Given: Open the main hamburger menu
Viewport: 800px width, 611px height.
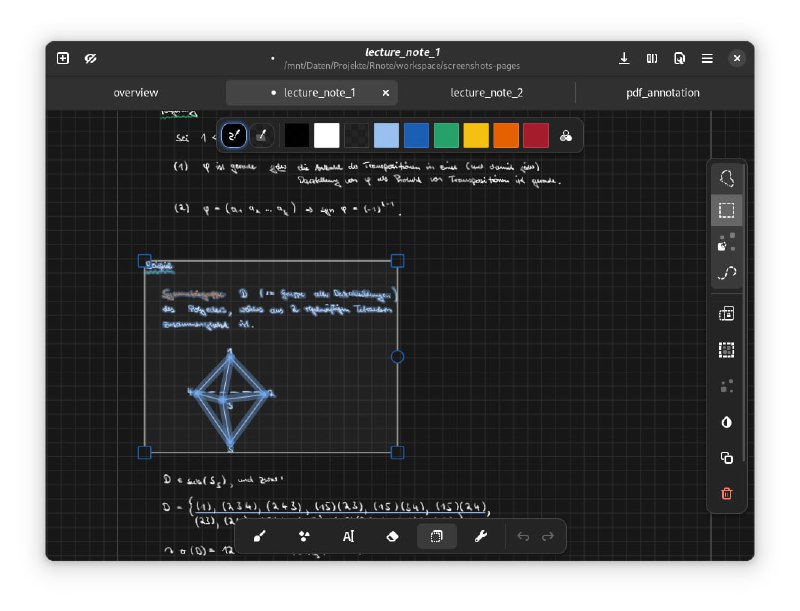Looking at the screenshot, I should point(707,59).
